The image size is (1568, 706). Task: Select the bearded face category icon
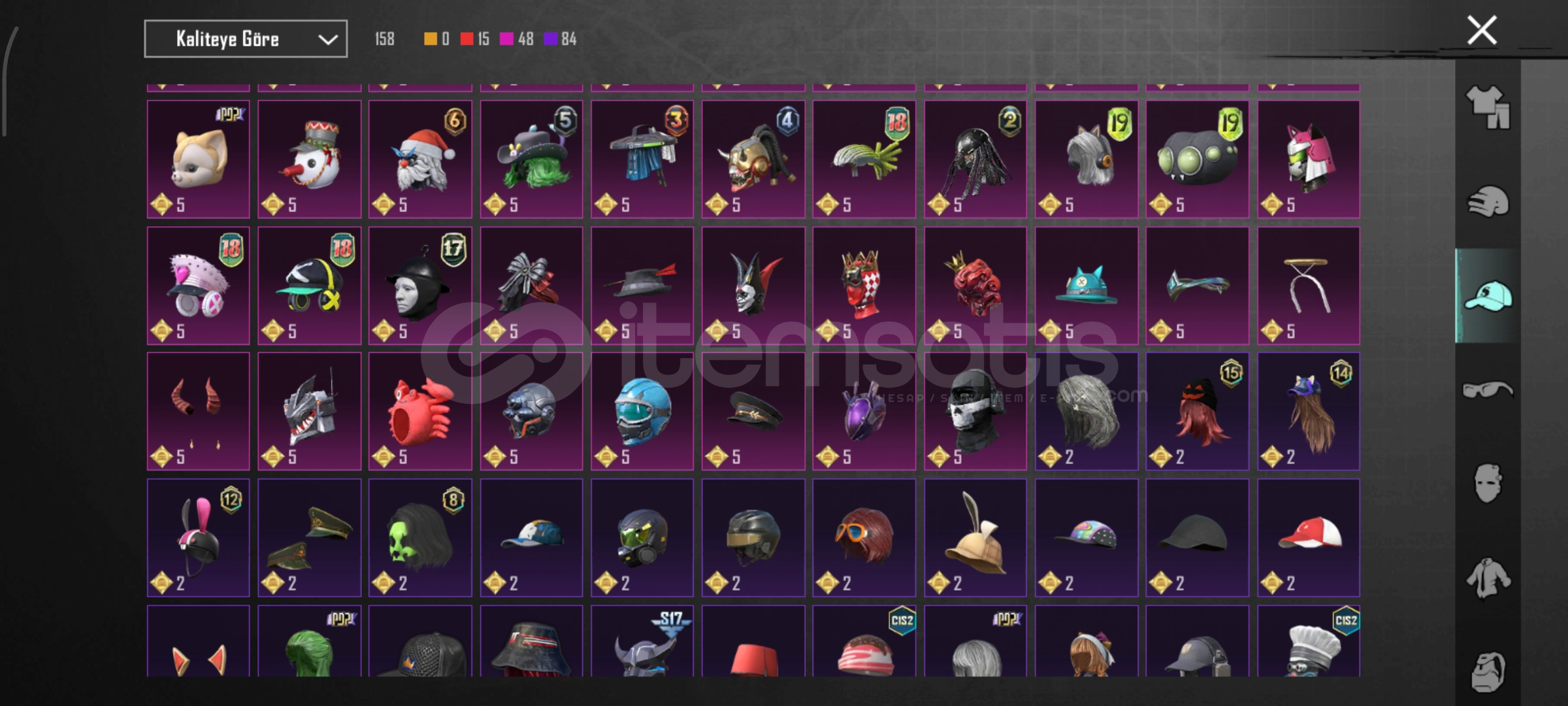tap(1488, 671)
